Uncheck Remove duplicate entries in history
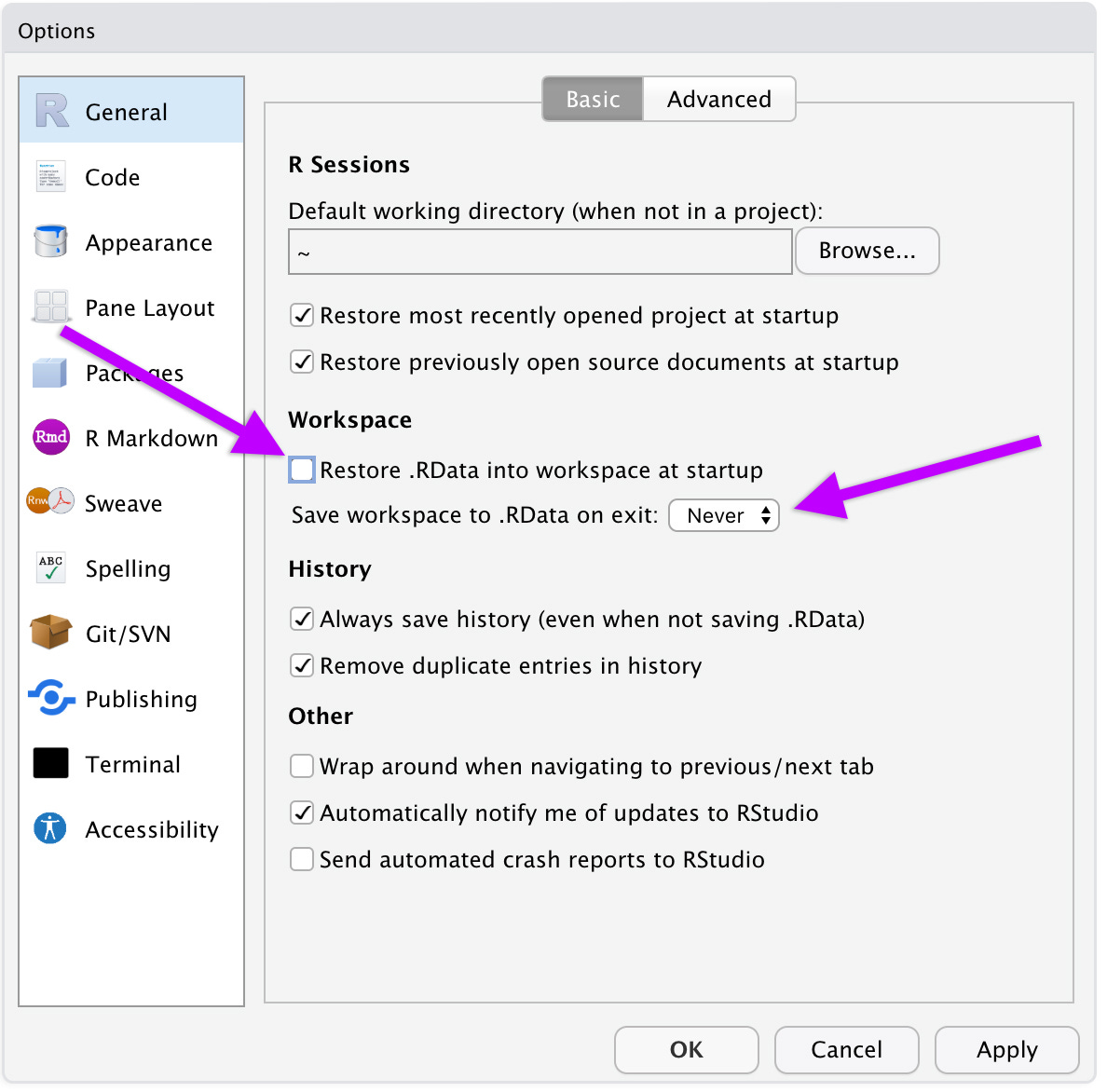This screenshot has height=1092, width=1107. pyautogui.click(x=302, y=665)
